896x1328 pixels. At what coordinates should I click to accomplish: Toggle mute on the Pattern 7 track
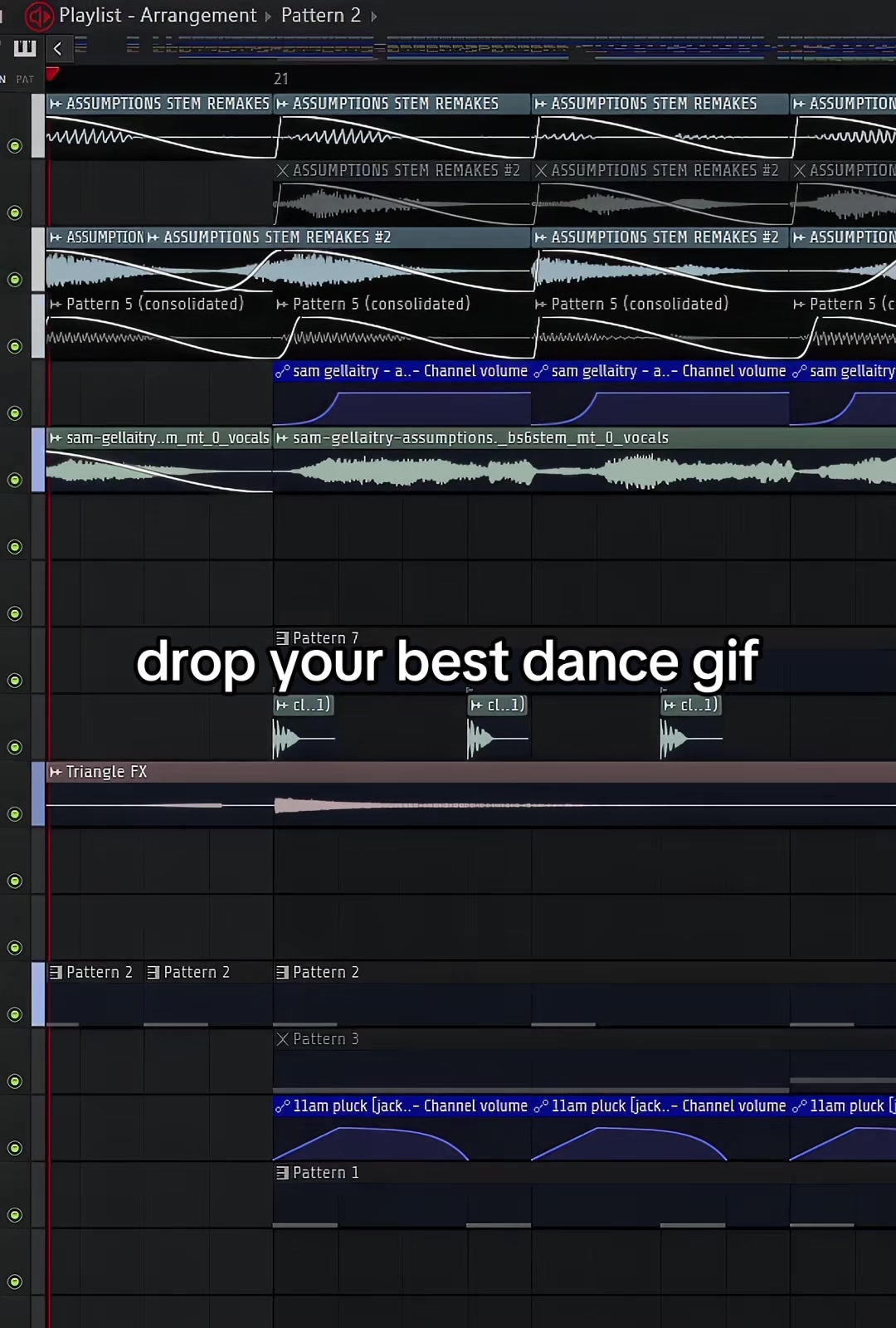click(x=14, y=681)
